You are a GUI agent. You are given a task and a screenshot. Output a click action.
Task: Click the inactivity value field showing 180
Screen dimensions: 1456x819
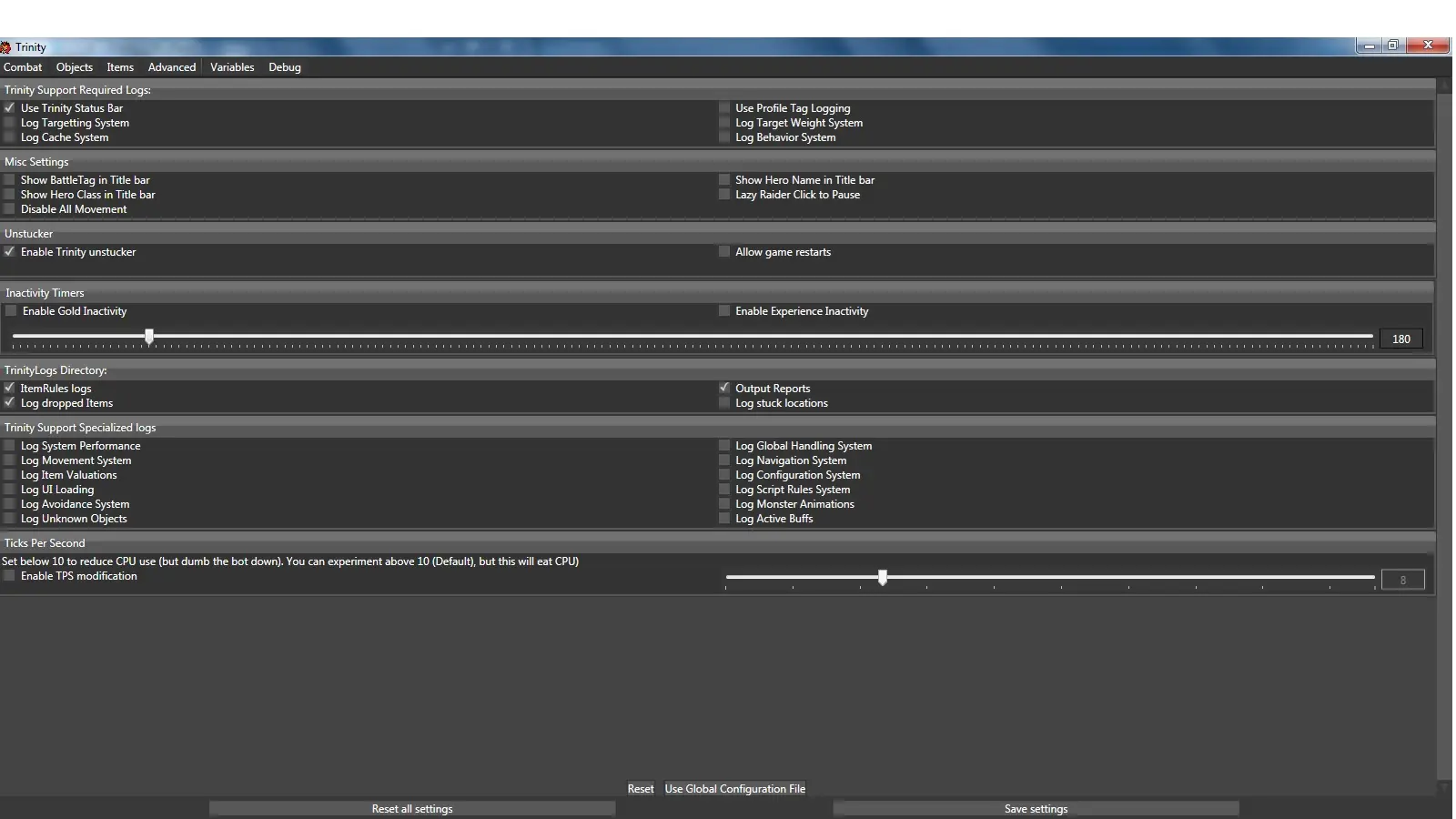pyautogui.click(x=1401, y=339)
